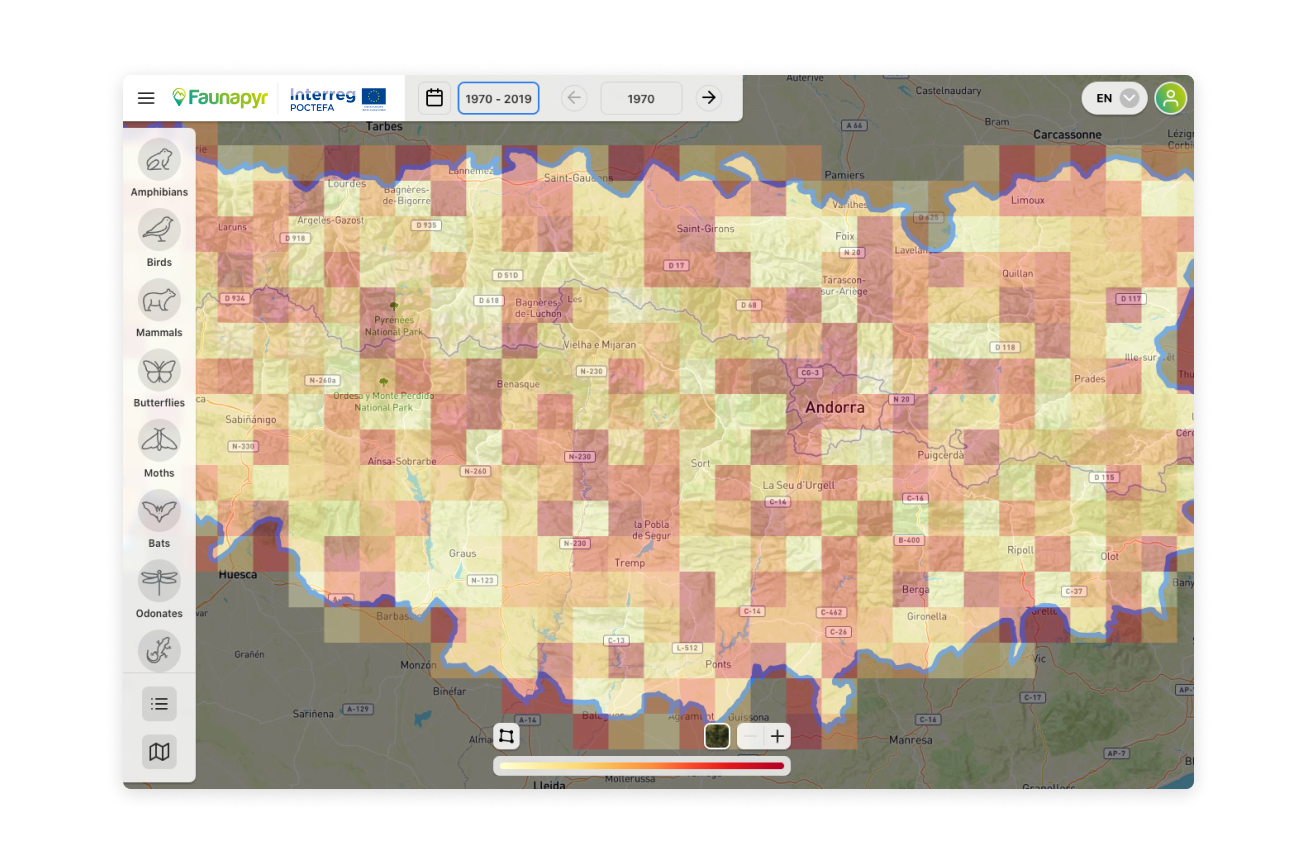The image size is (1296, 864).
Task: Go to the previous year arrow
Action: coord(574,98)
